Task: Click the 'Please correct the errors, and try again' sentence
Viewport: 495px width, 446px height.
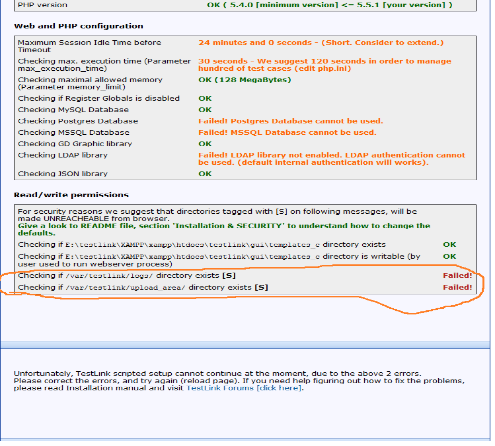Action: [x=127, y=381]
